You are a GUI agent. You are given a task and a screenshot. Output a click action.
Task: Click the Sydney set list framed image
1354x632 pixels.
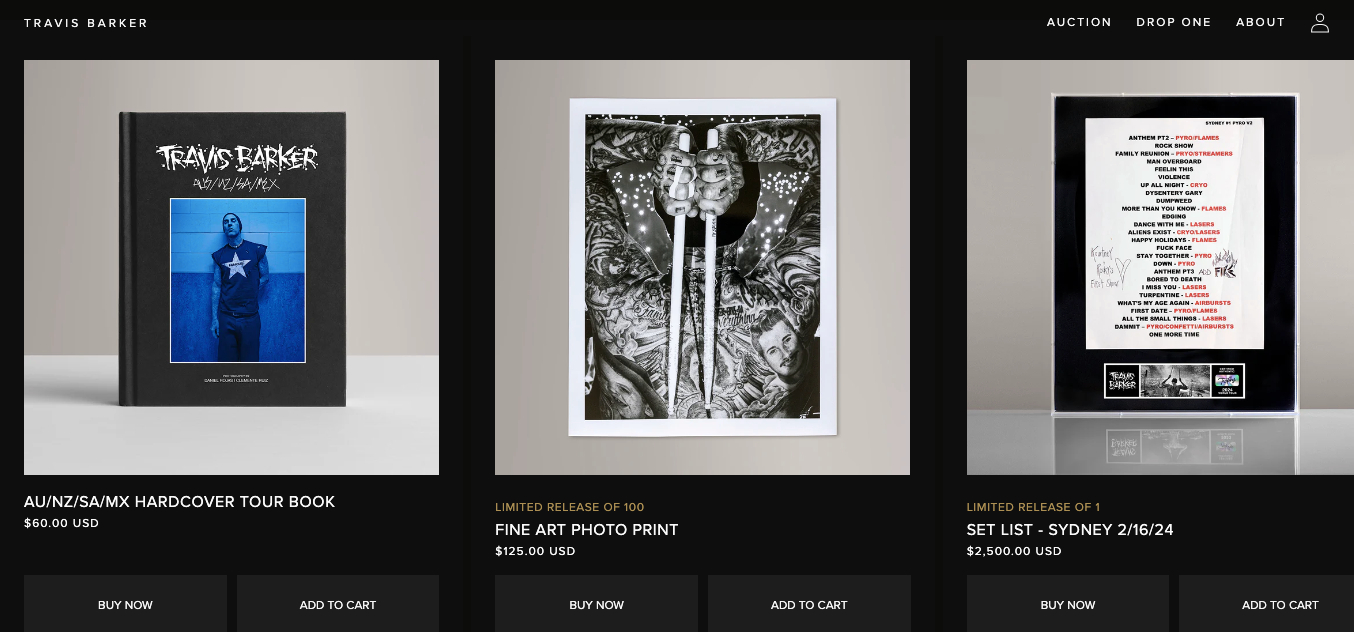pyautogui.click(x=1160, y=267)
